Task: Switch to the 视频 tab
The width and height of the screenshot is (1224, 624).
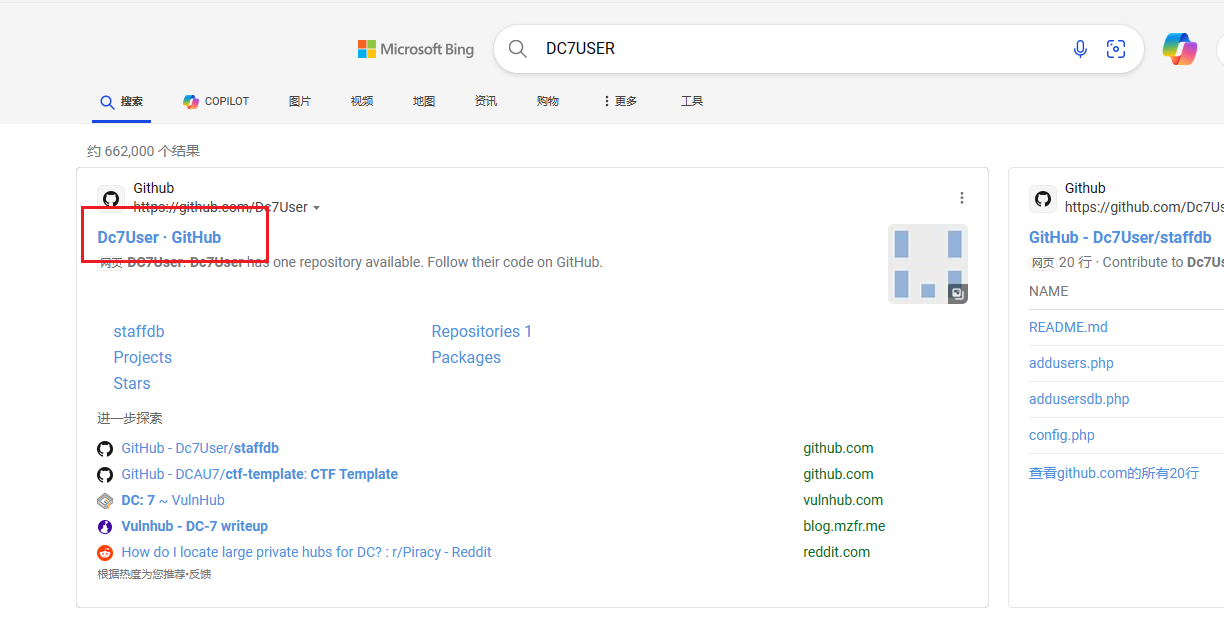Action: (x=362, y=101)
